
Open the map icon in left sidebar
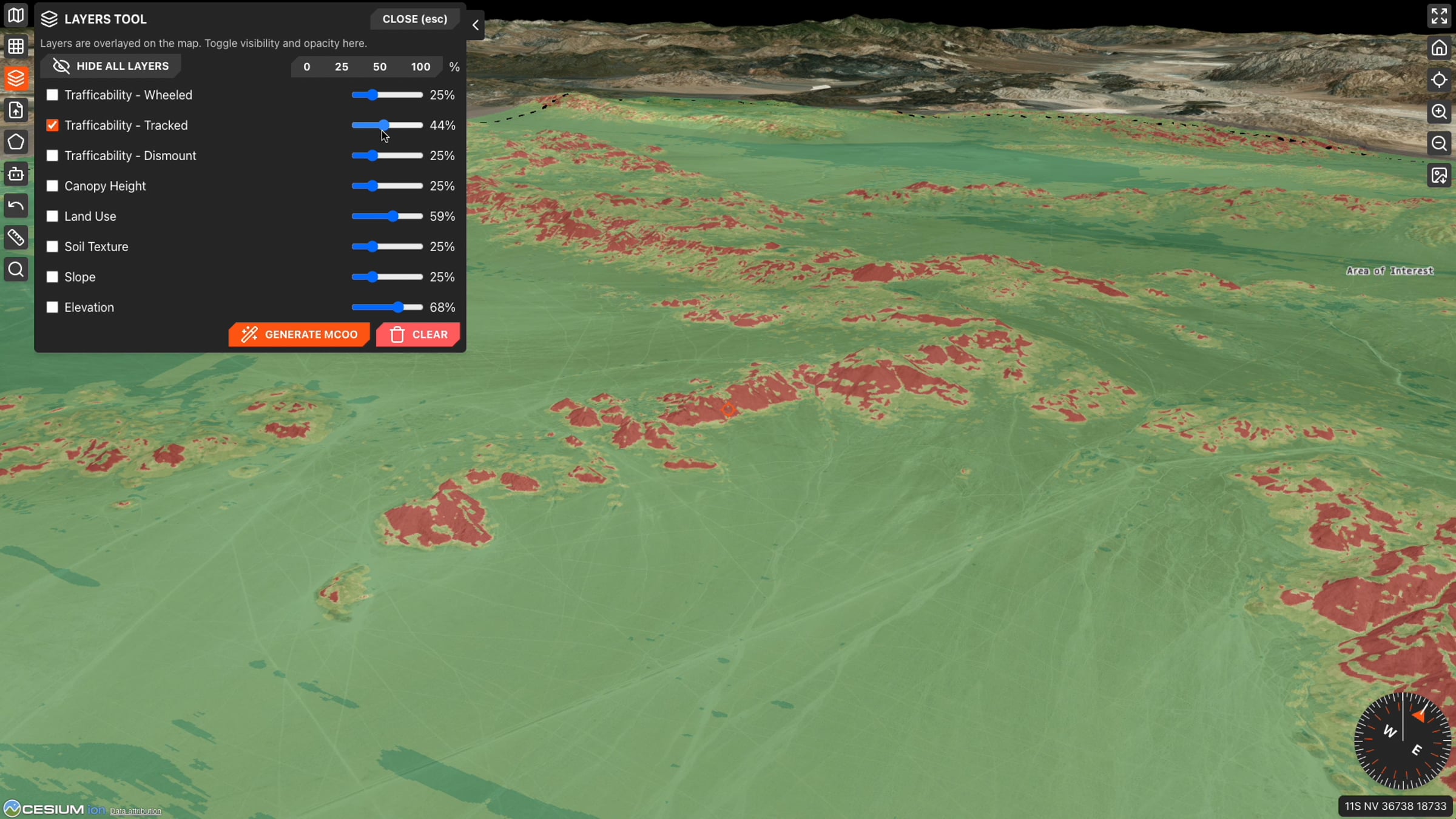(16, 15)
